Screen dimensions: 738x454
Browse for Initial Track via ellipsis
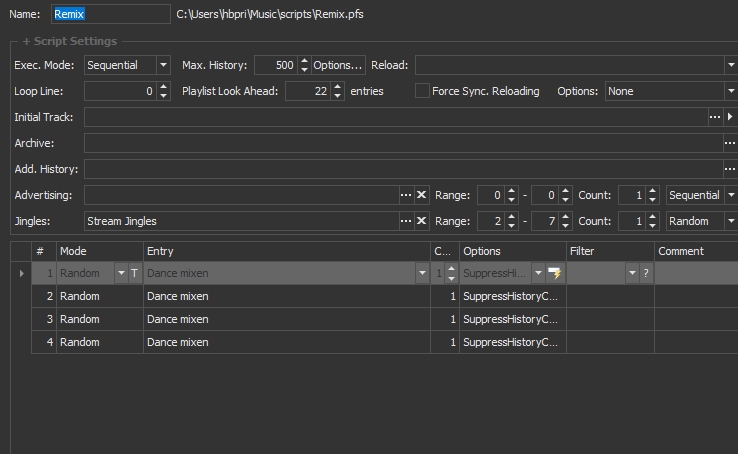(x=714, y=117)
